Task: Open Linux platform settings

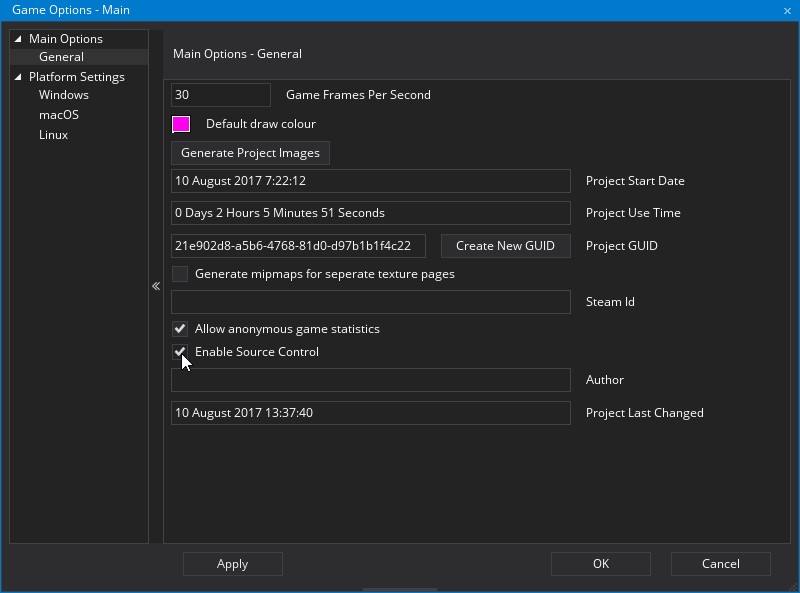Action: (54, 135)
